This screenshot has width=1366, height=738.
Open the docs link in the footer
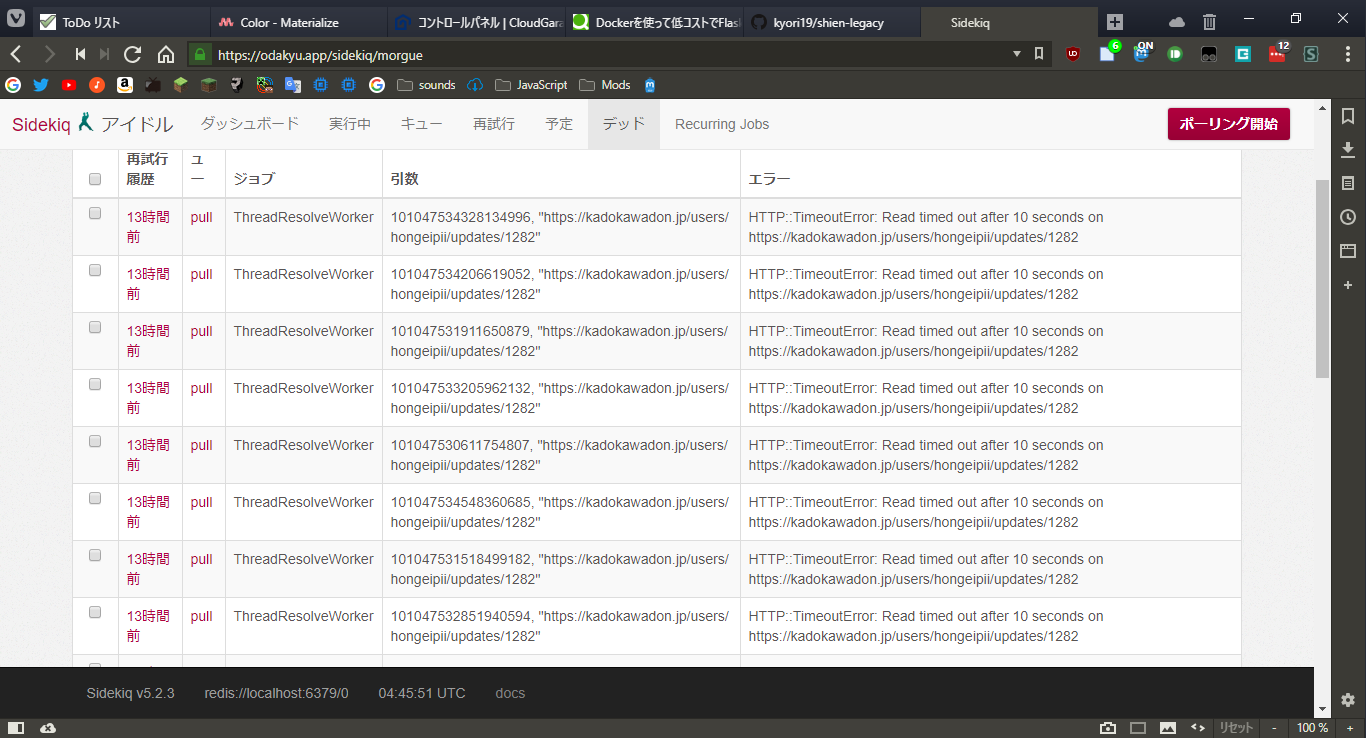click(510, 693)
